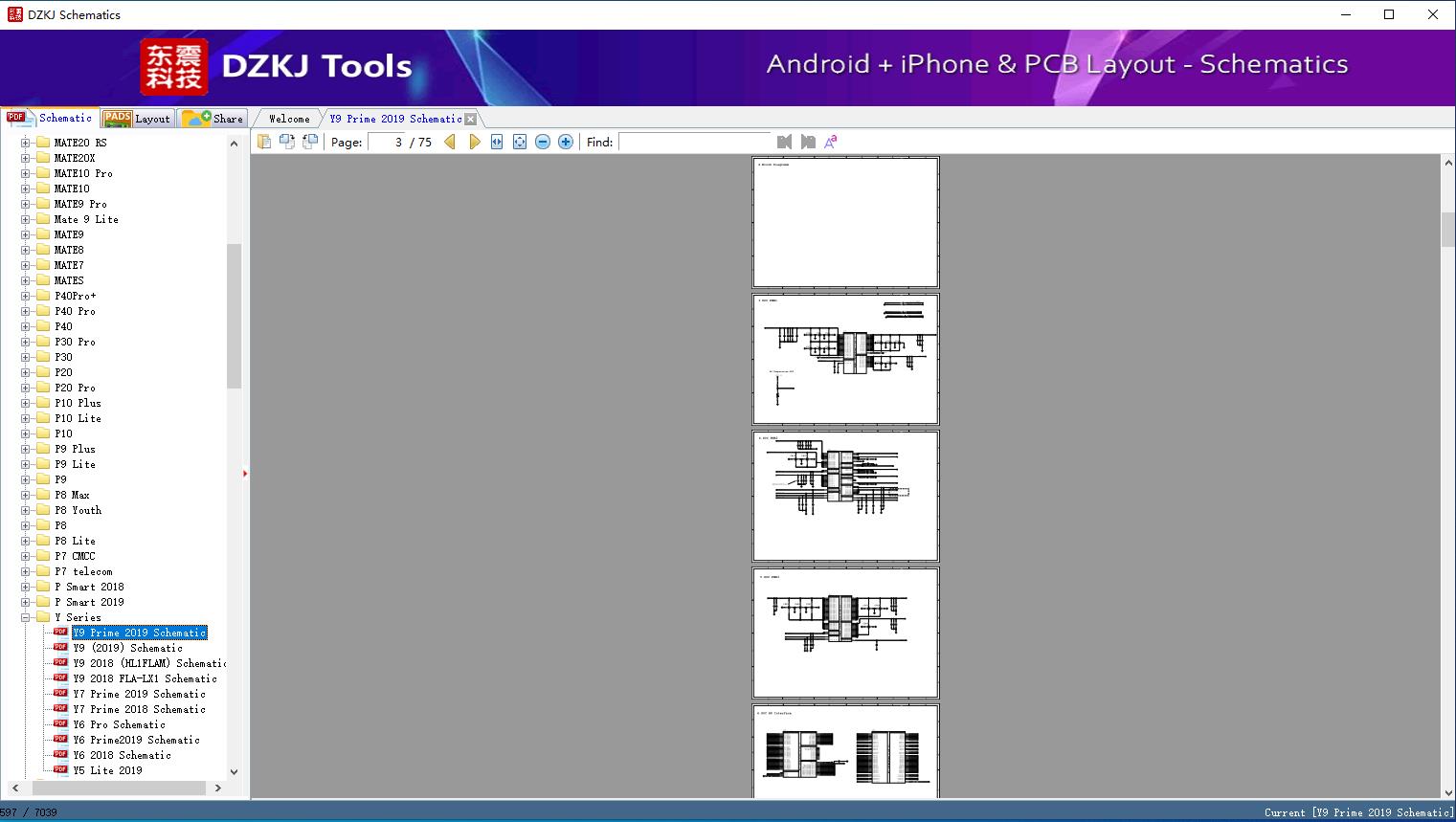Expand the P10 Plus folder
The image size is (1456, 822).
26,403
